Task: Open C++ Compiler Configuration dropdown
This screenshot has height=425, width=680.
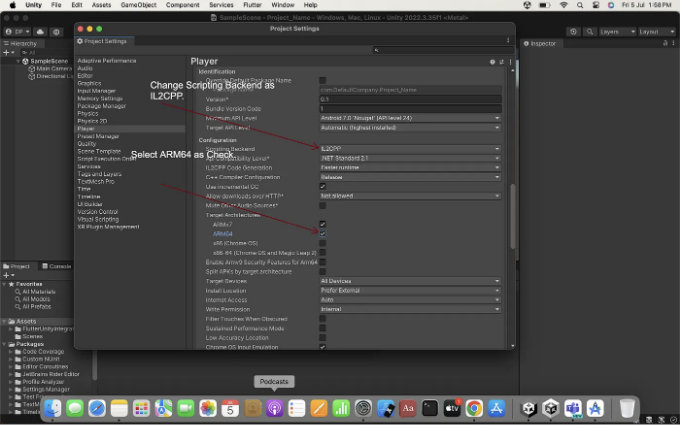Action: coord(410,177)
